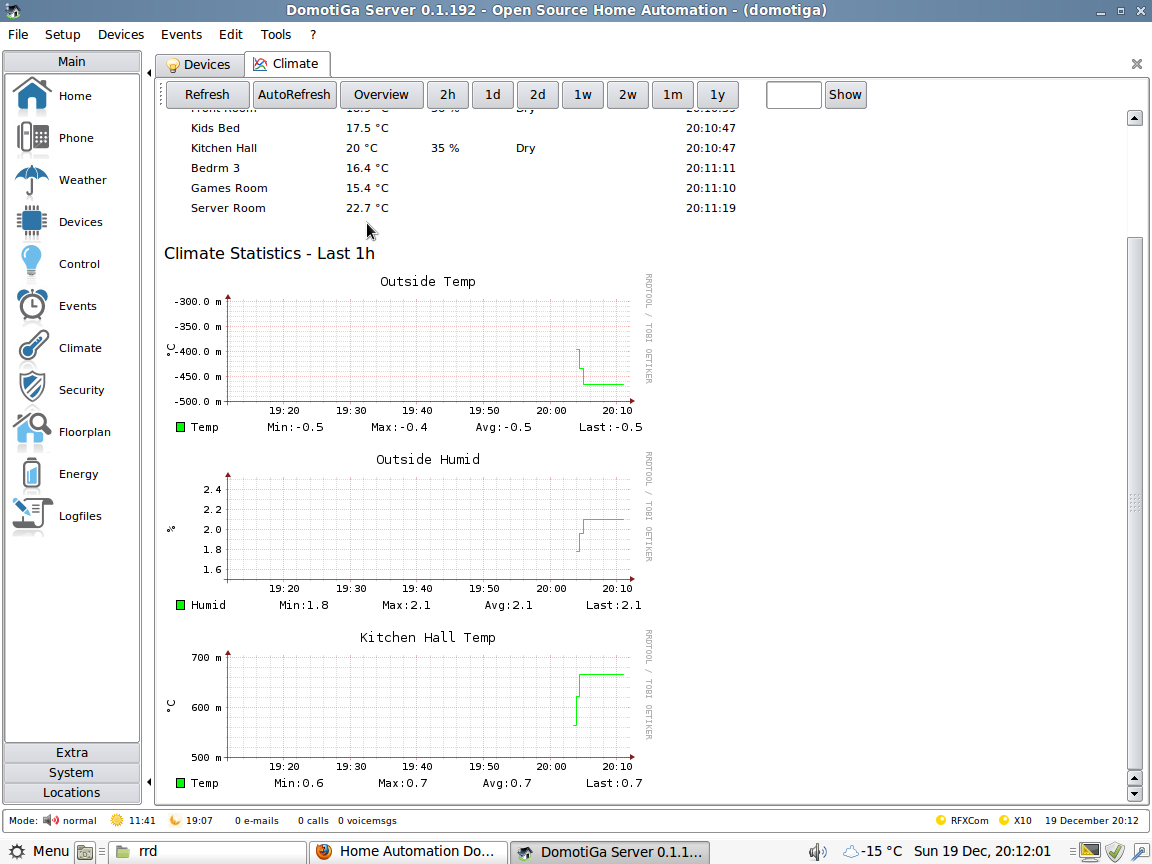Open the ? help menu
The image size is (1152, 864).
[313, 35]
